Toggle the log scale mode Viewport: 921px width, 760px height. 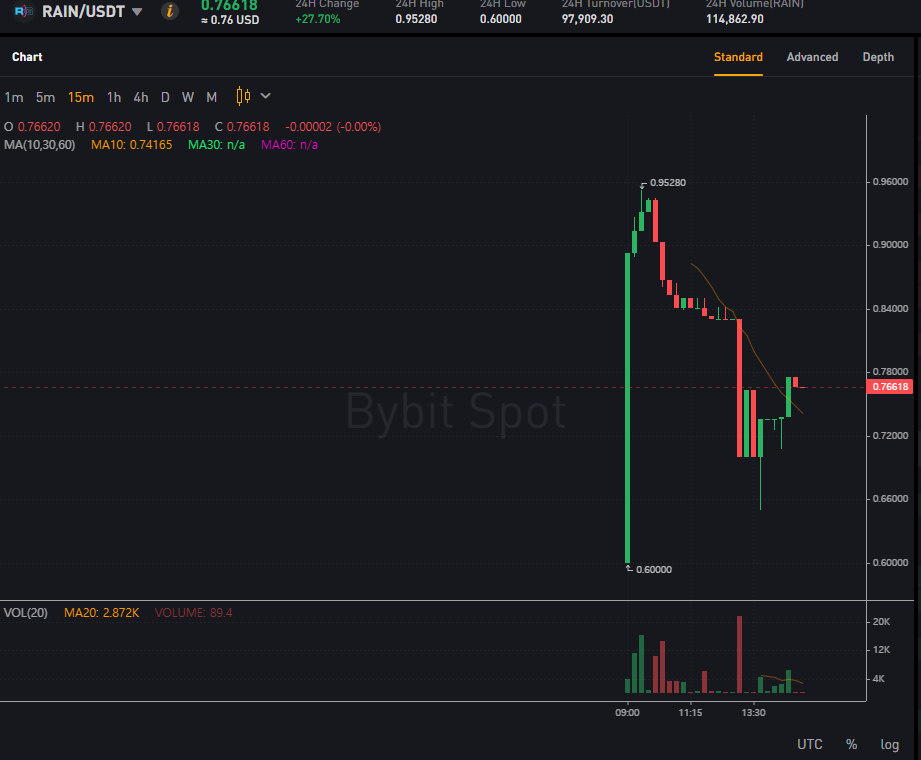coord(889,745)
